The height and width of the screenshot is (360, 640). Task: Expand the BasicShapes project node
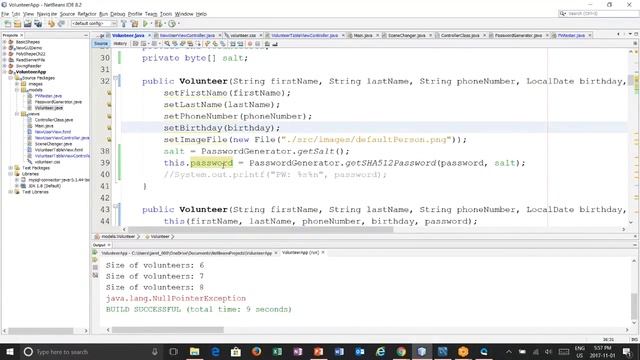point(5,42)
